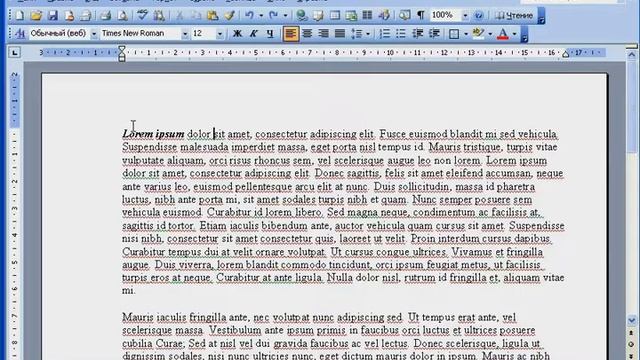
Task: Toggle underline Ч formatting
Action: 270,33
